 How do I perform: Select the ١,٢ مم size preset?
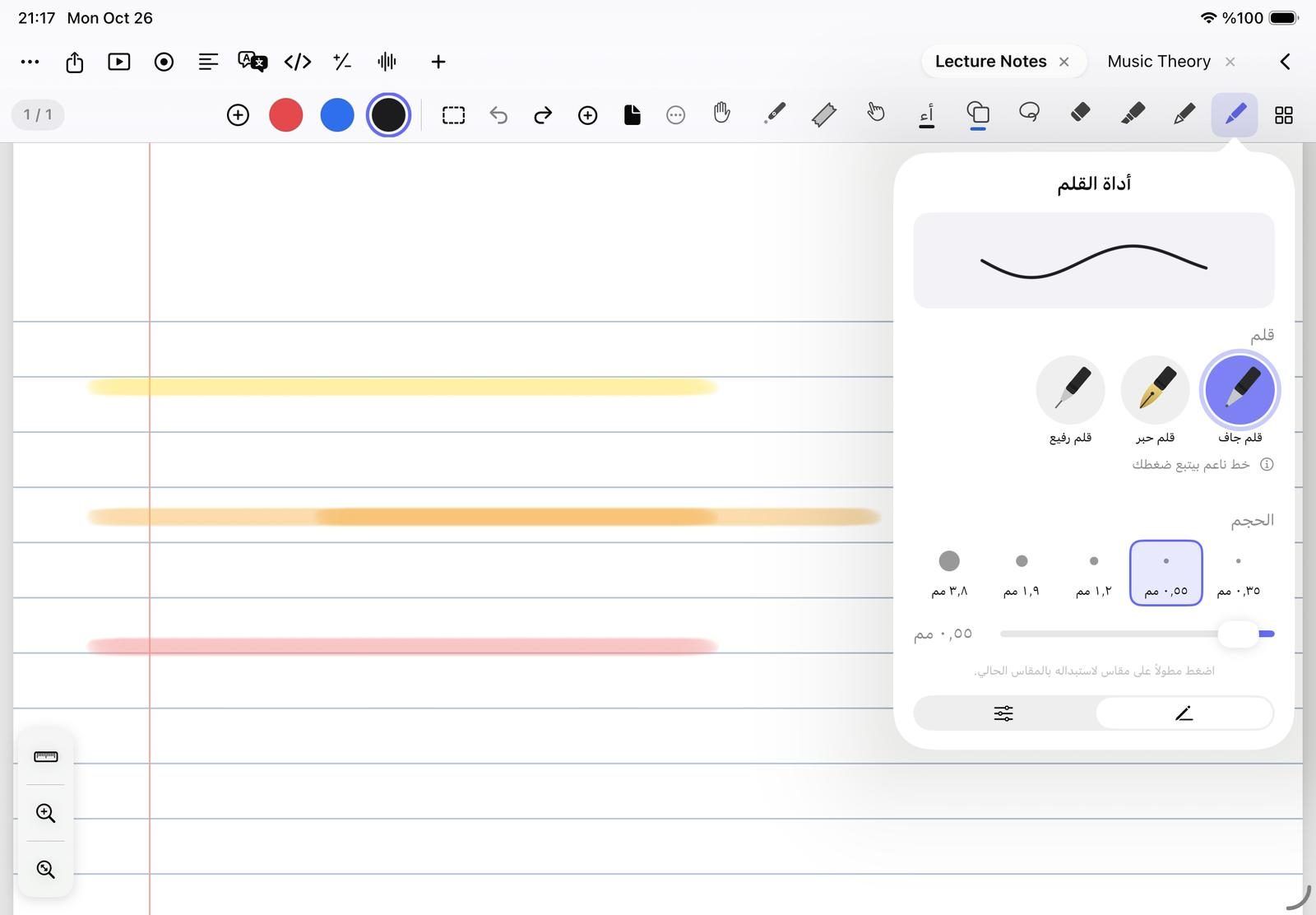(x=1094, y=573)
